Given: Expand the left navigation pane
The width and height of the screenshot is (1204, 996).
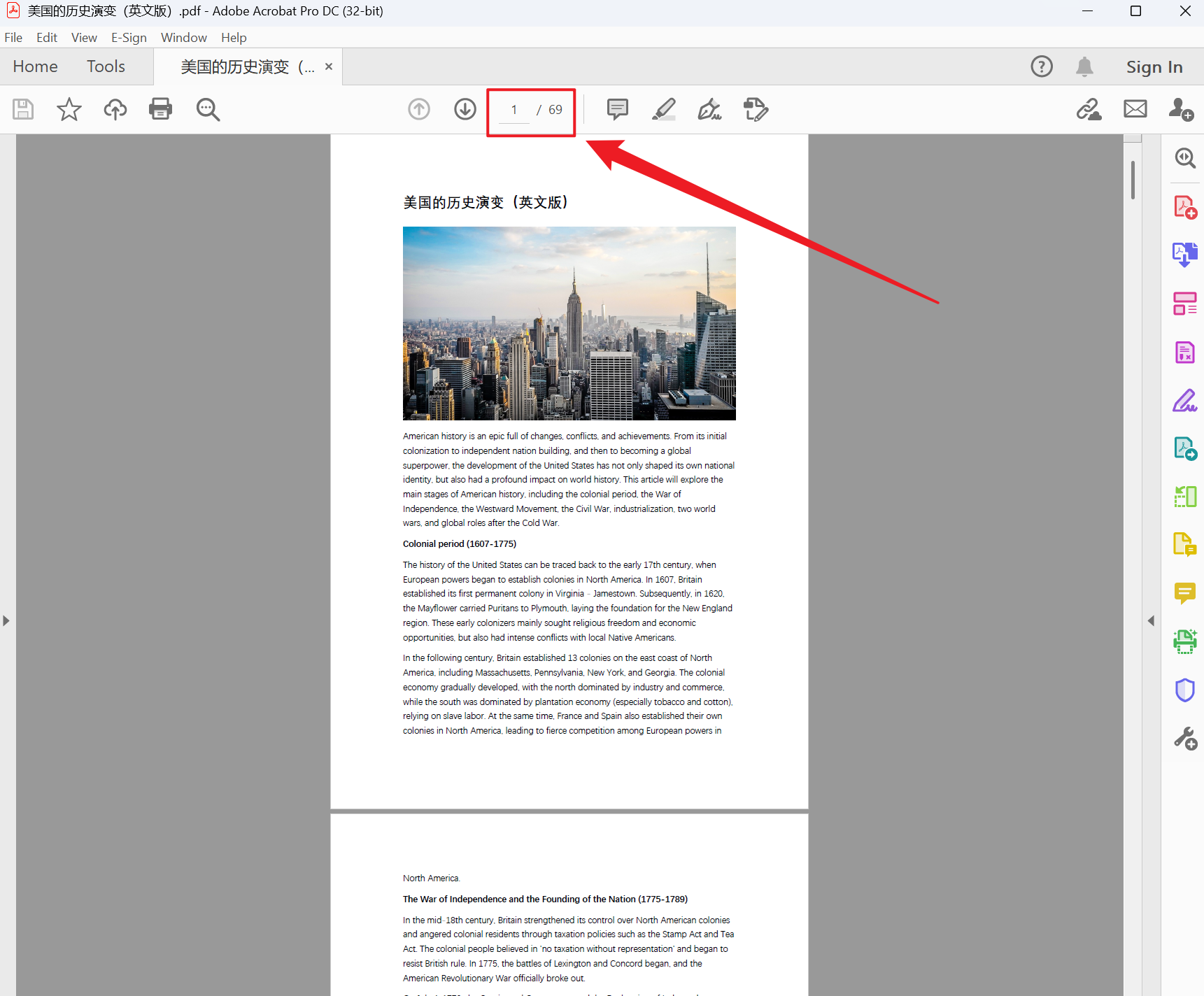Looking at the screenshot, I should tap(6, 620).
